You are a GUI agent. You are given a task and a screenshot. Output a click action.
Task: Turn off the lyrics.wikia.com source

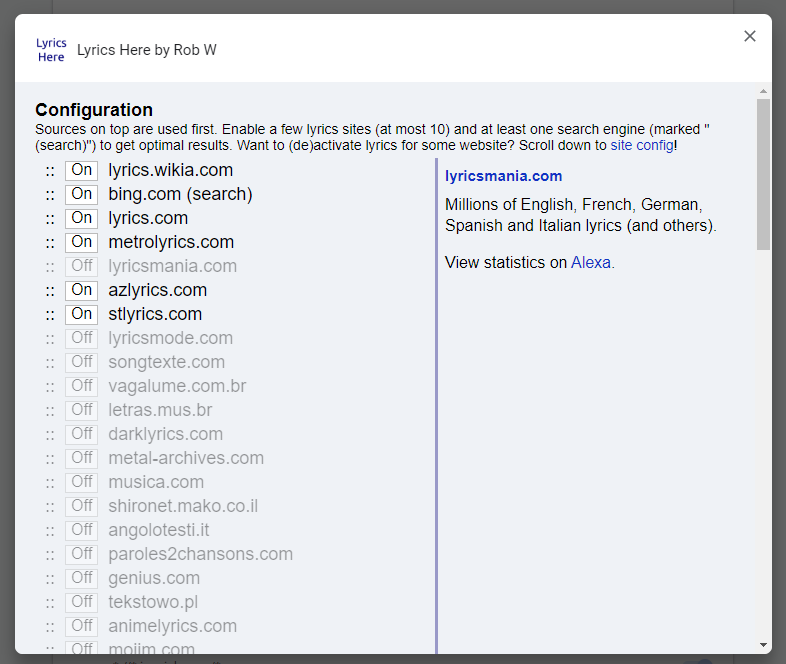click(x=81, y=170)
